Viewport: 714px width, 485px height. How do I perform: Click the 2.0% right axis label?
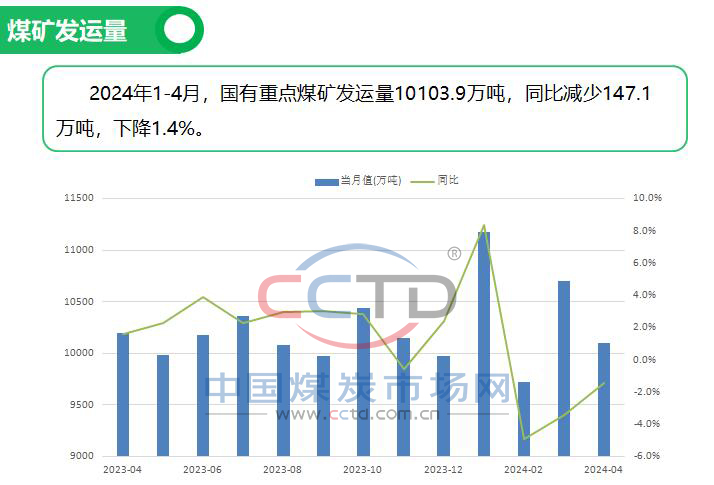pos(644,327)
